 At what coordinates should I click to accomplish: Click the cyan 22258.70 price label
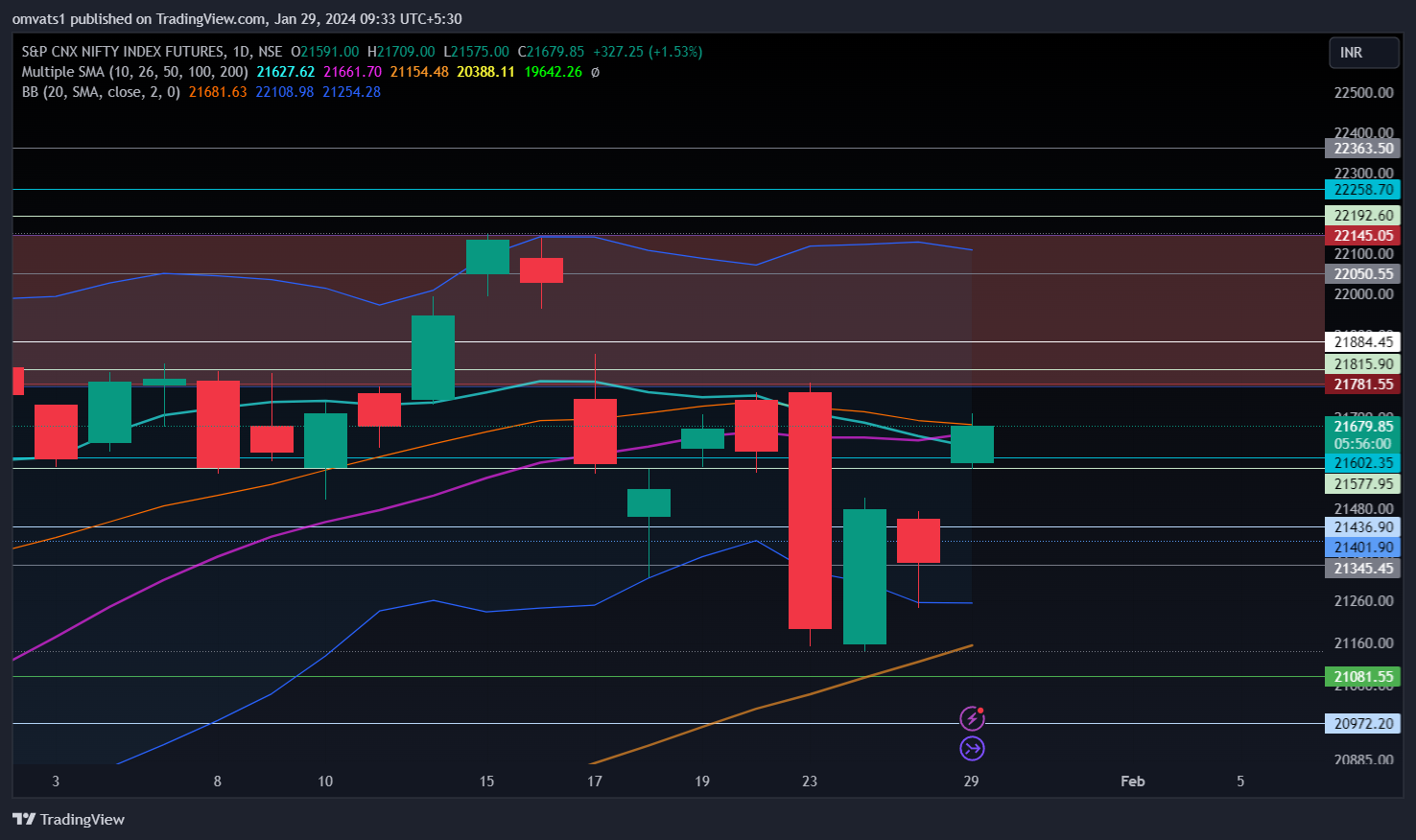pos(1363,190)
